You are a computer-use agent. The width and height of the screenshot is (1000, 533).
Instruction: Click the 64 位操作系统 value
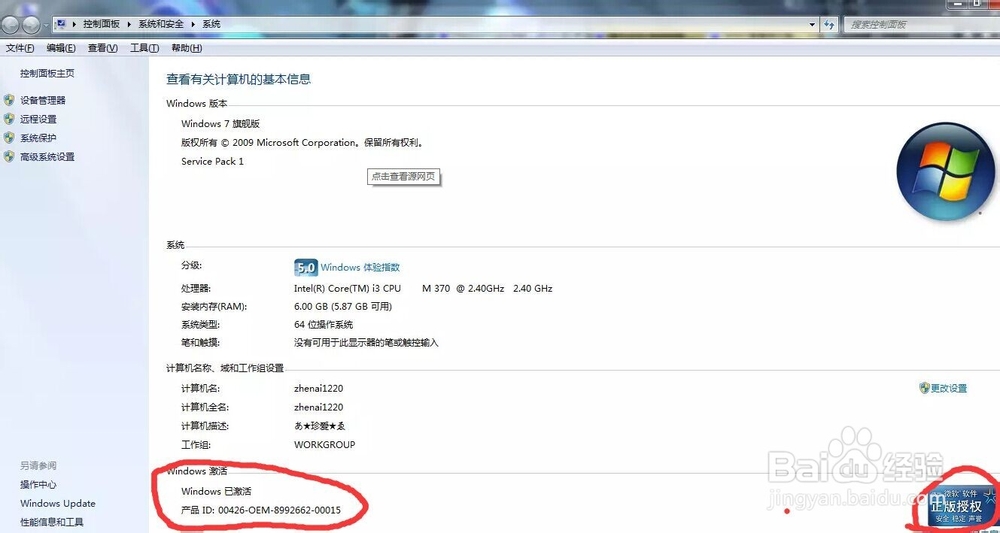323,325
